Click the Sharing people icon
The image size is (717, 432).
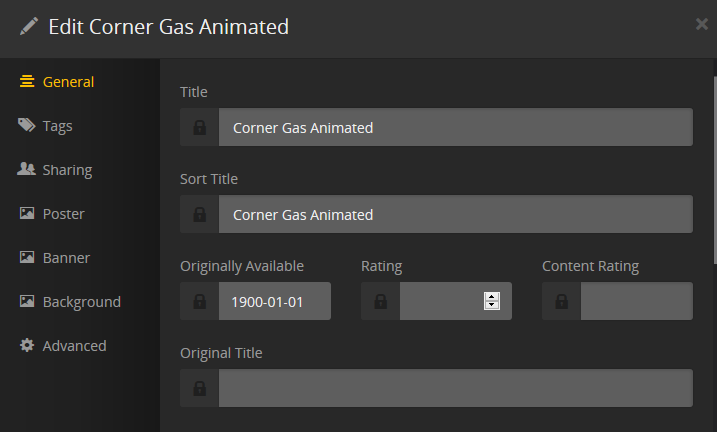pos(27,170)
